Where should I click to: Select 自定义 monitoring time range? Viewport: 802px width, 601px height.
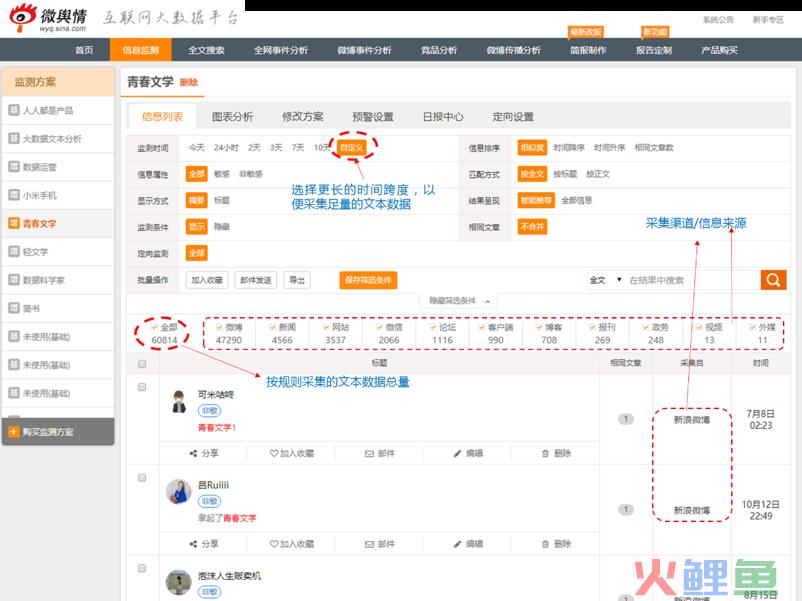(351, 147)
